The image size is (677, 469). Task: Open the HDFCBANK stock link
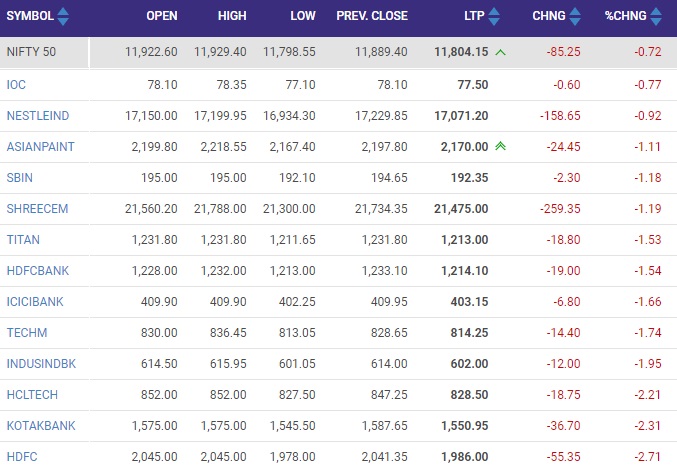tap(38, 271)
